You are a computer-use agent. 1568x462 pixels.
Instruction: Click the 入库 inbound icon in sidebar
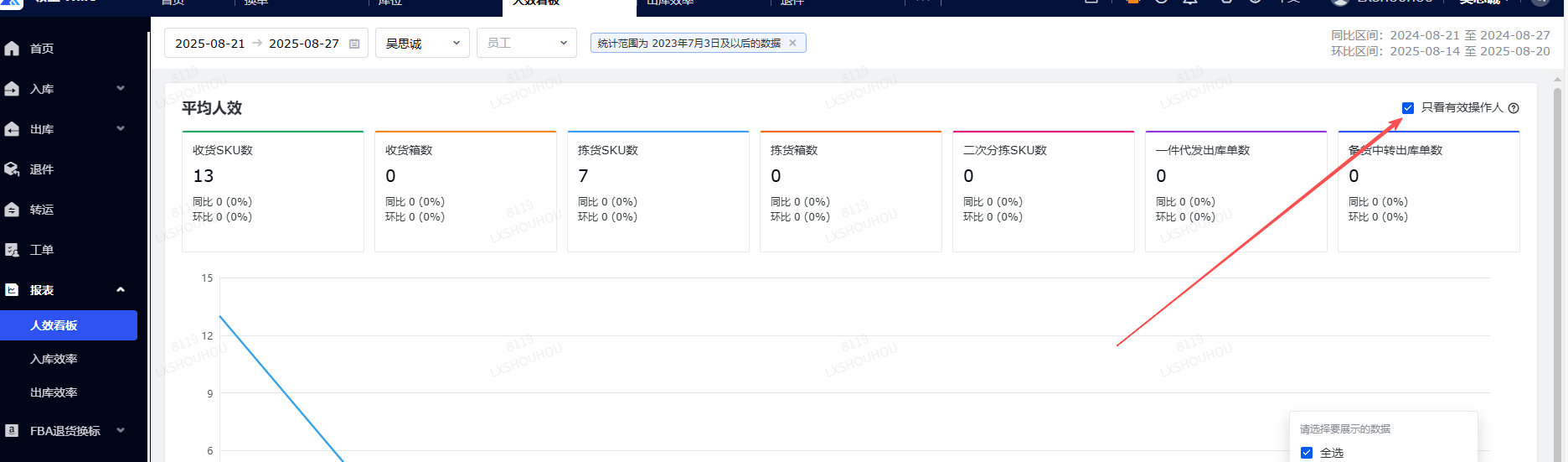[12, 89]
